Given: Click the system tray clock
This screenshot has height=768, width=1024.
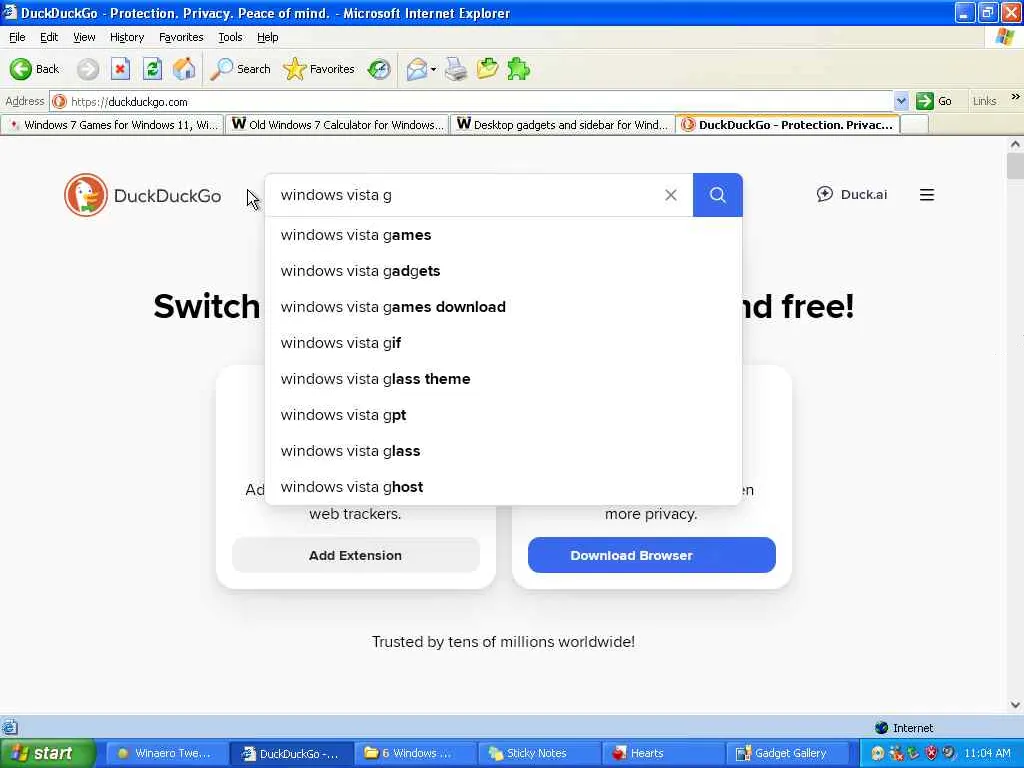Looking at the screenshot, I should [x=987, y=753].
